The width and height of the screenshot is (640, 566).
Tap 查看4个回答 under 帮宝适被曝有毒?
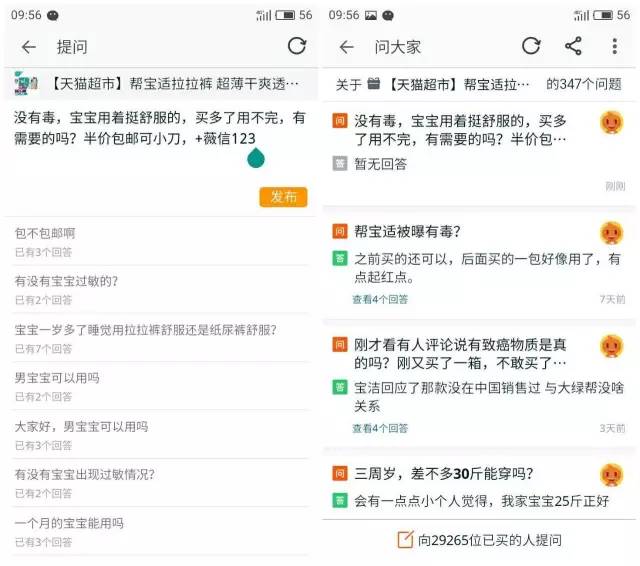point(380,299)
